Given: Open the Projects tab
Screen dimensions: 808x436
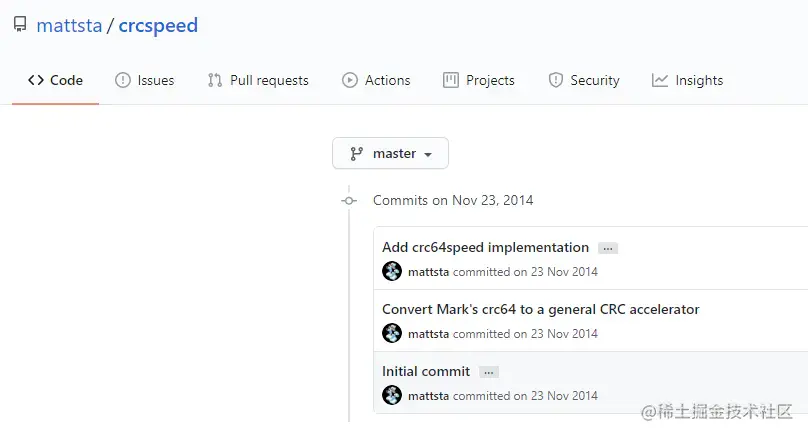Looking at the screenshot, I should 479,80.
